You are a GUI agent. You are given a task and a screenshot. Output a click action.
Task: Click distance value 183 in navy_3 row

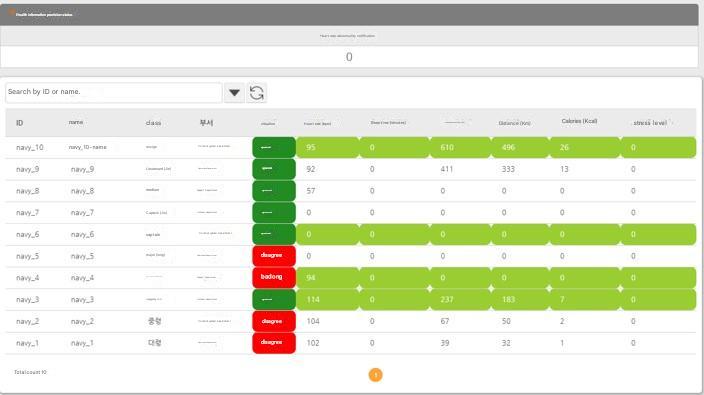[x=508, y=299]
